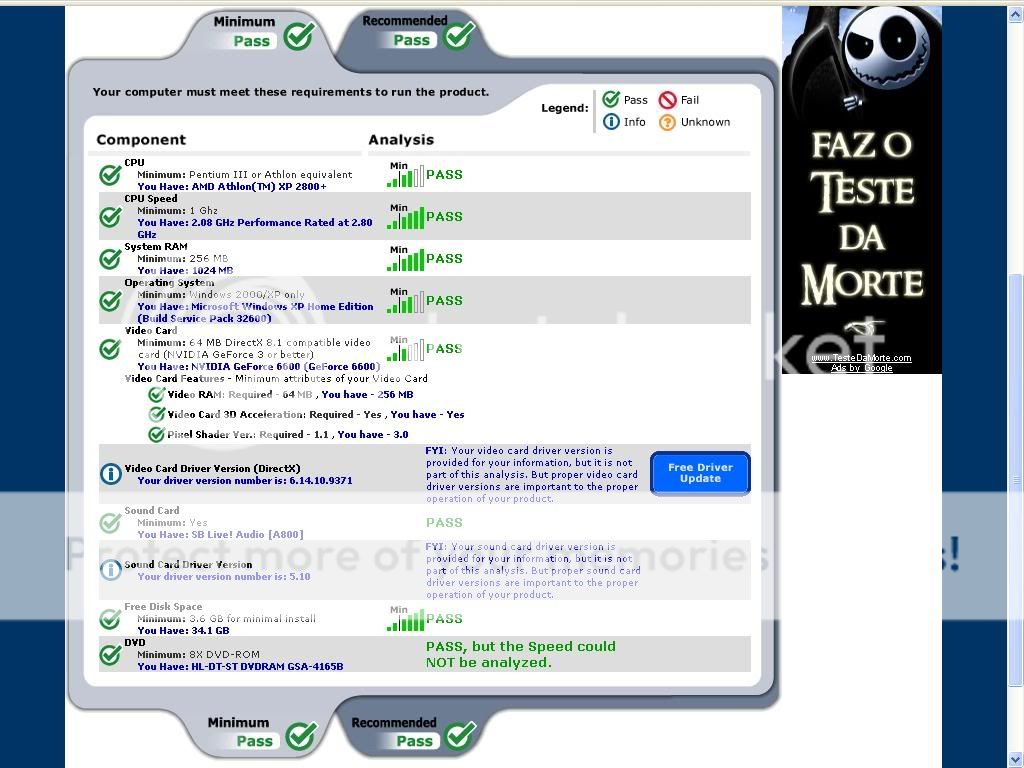1024x768 pixels.
Task: Click the System RAM pass checkmark icon
Action: [110, 259]
